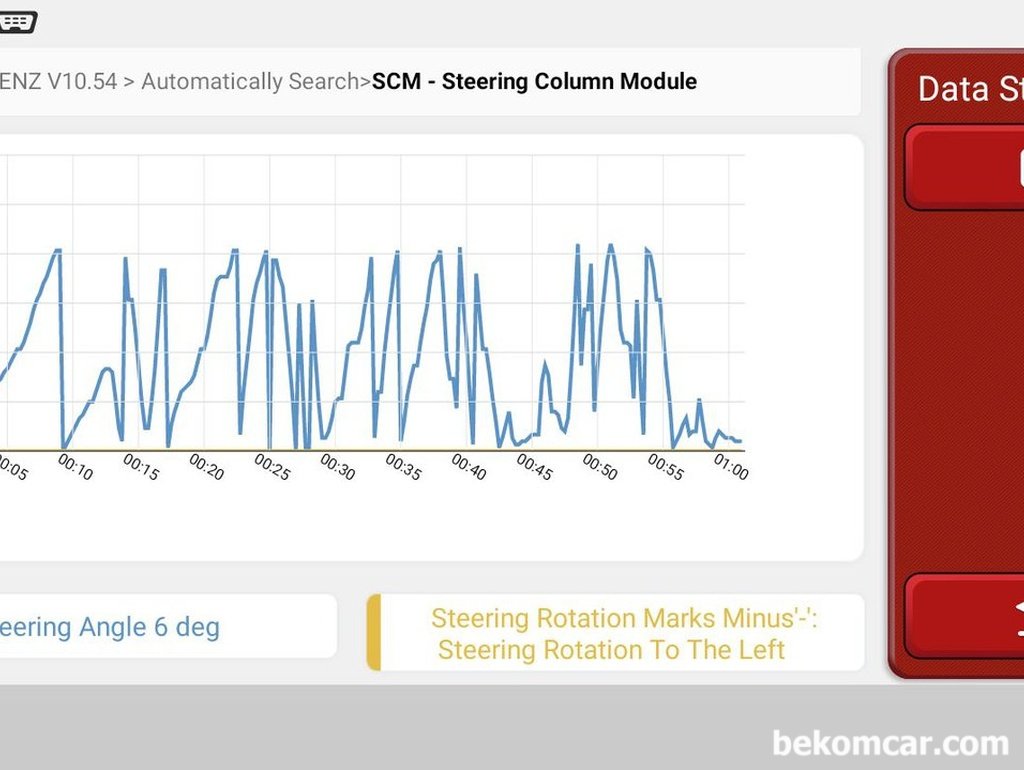Tap the 00:45 tick label

(534, 467)
